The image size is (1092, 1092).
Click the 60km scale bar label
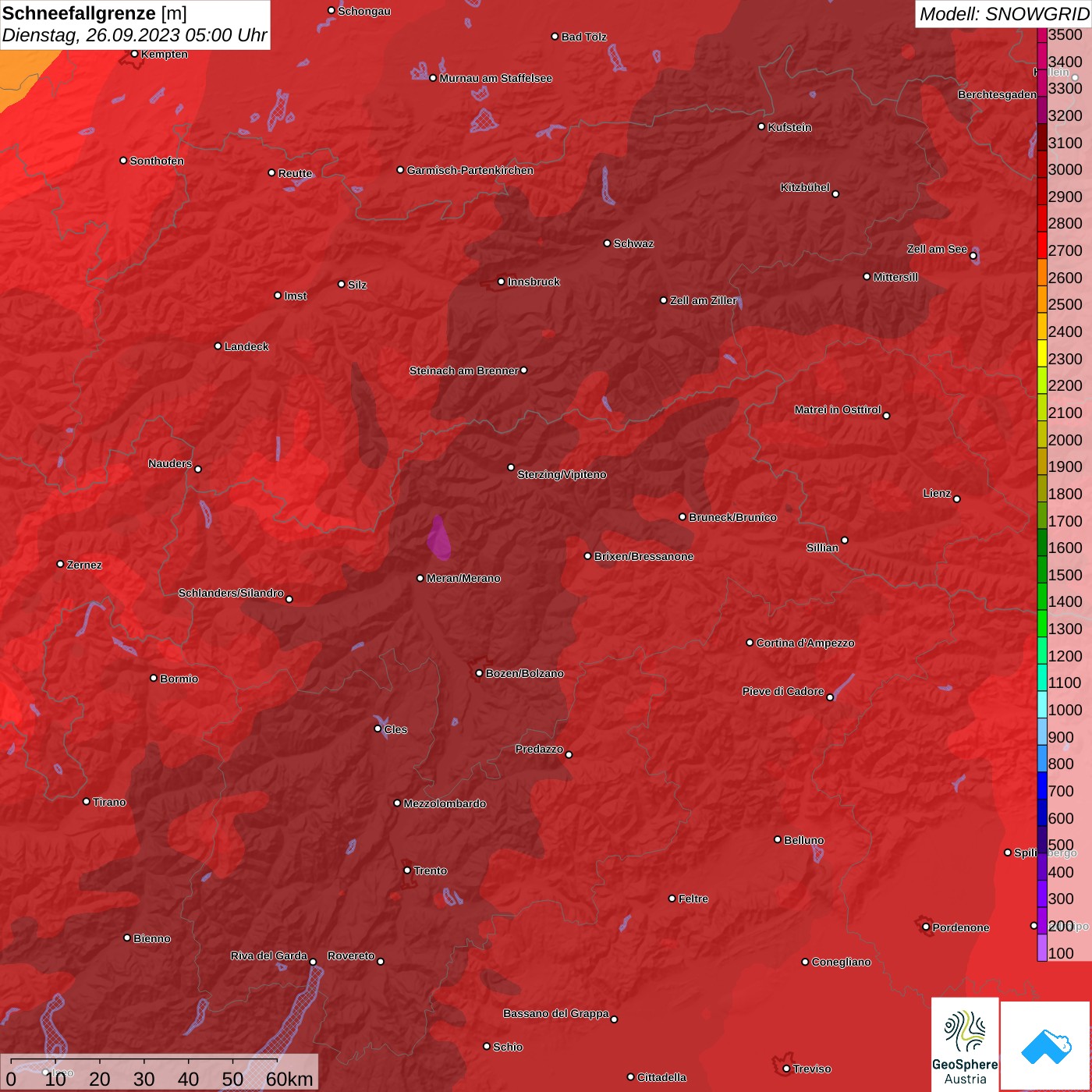289,1079
